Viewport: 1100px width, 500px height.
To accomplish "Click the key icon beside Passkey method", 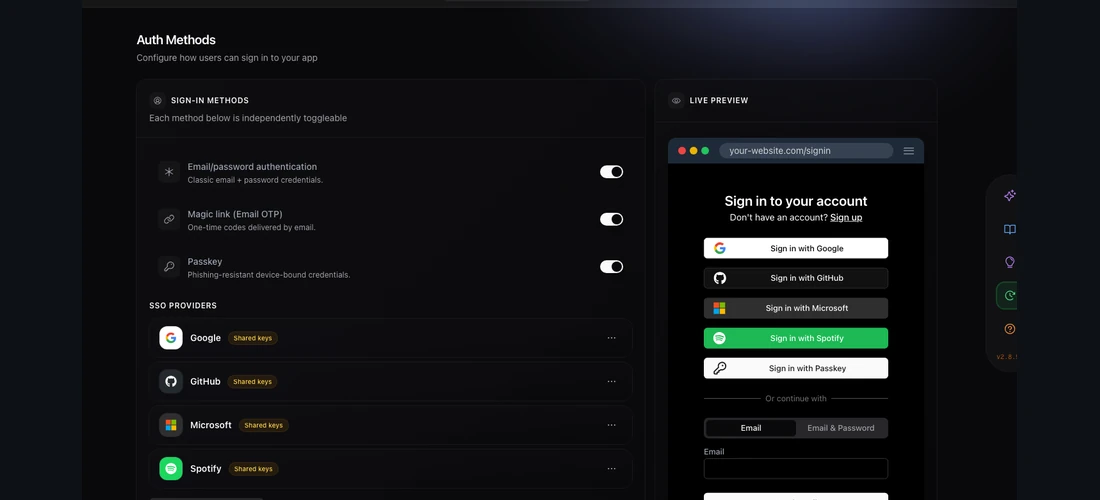I will 169,266.
